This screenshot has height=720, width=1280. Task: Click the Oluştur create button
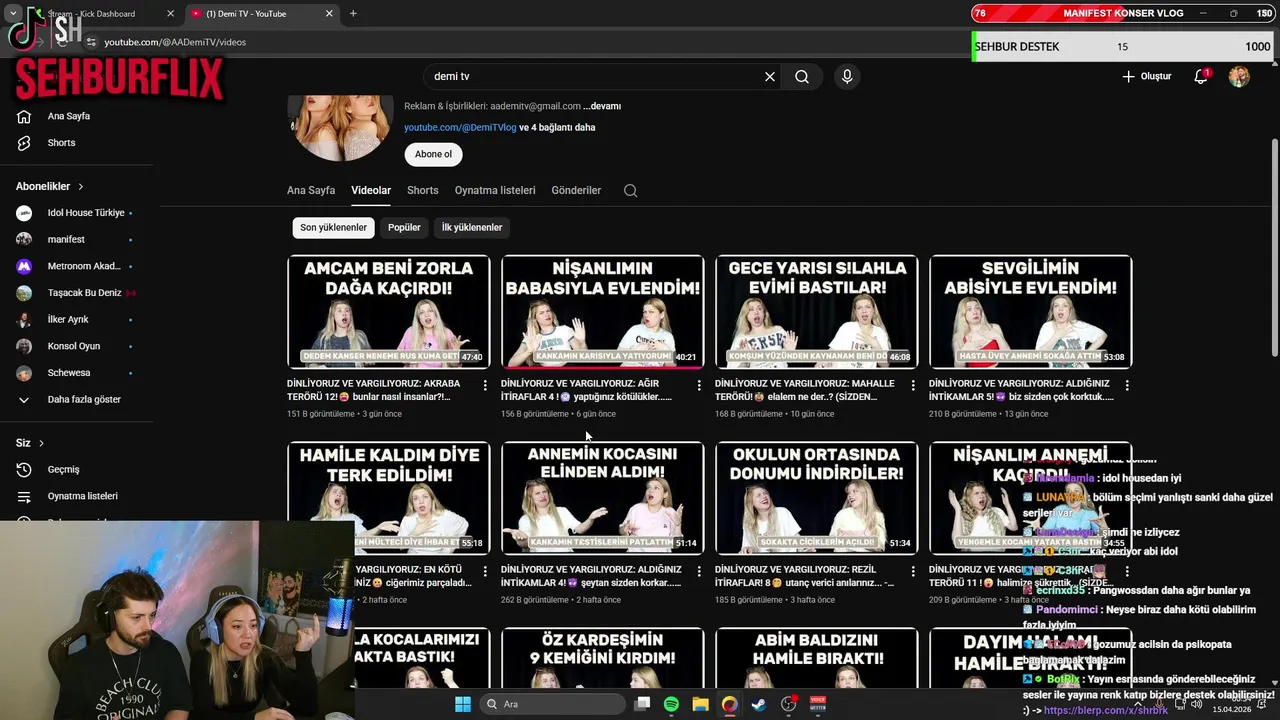click(x=1146, y=77)
